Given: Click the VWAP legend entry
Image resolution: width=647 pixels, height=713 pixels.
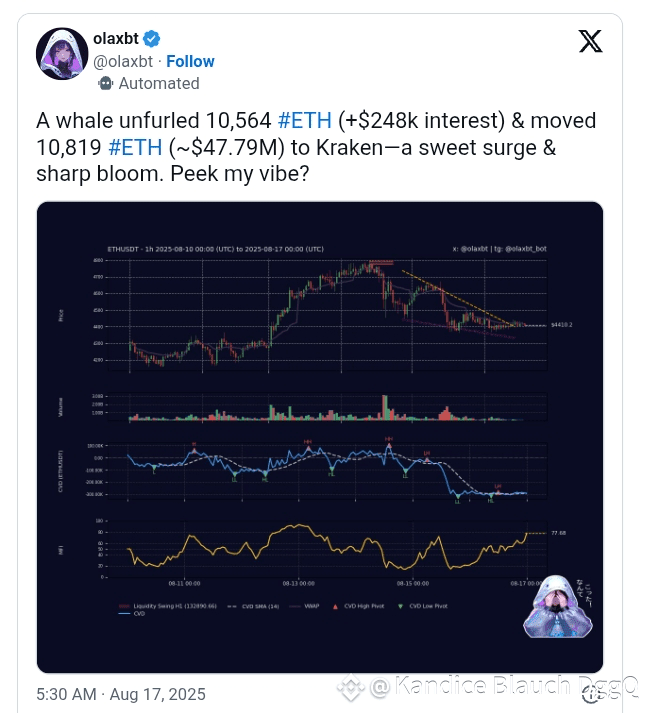Looking at the screenshot, I should [x=304, y=606].
